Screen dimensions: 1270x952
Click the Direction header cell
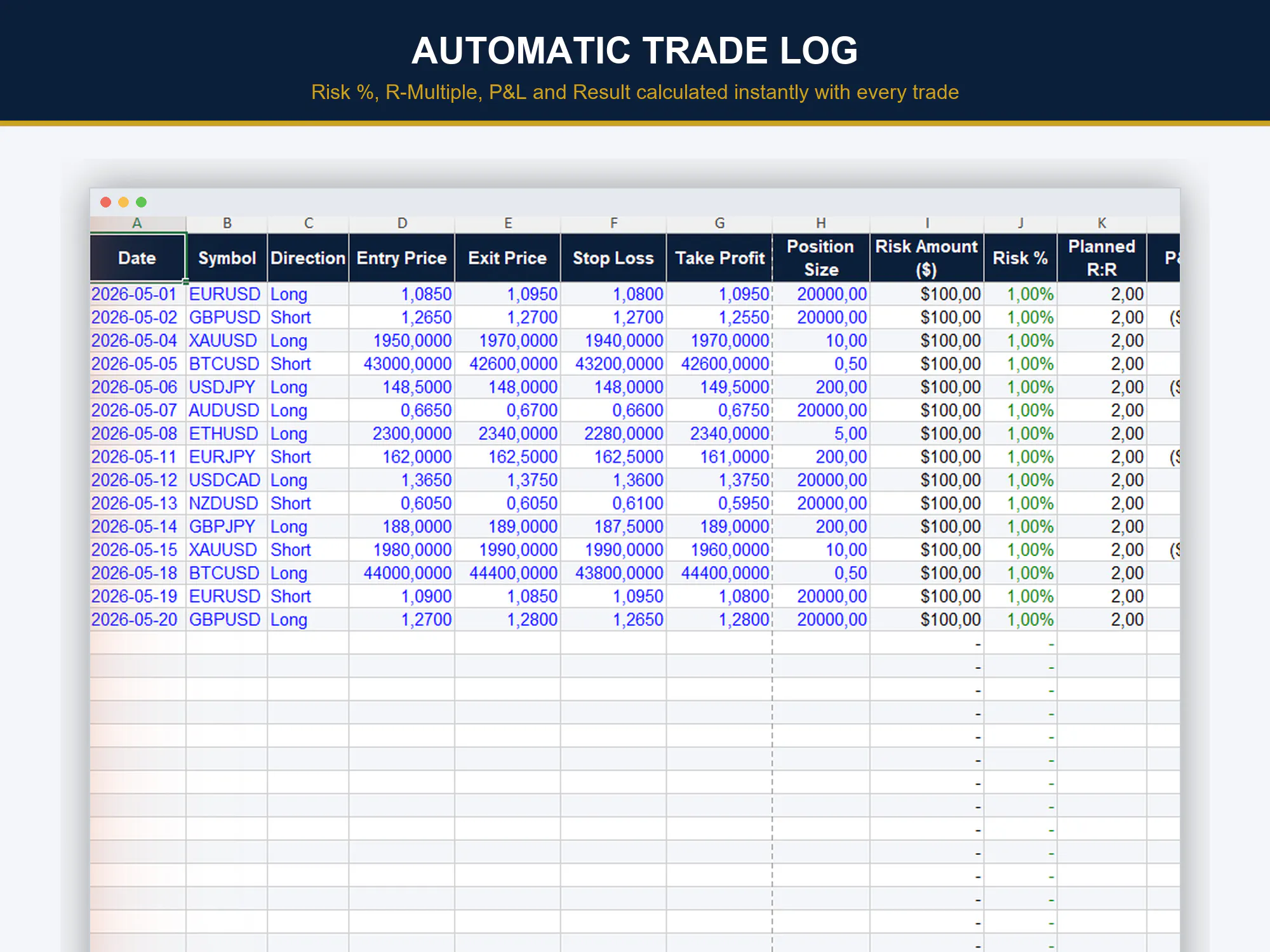coord(308,258)
